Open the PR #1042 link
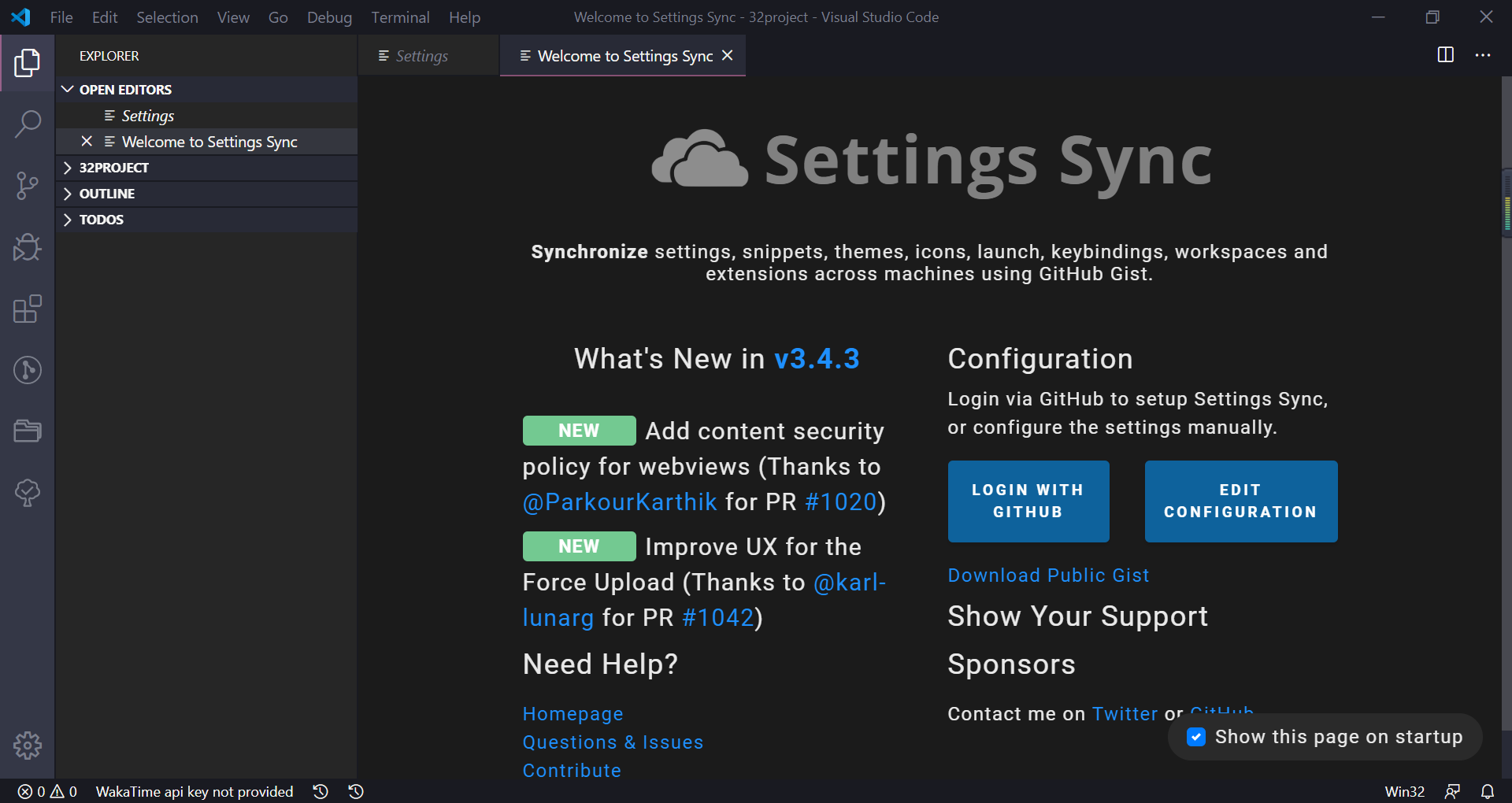The width and height of the screenshot is (1512, 803). point(718,617)
